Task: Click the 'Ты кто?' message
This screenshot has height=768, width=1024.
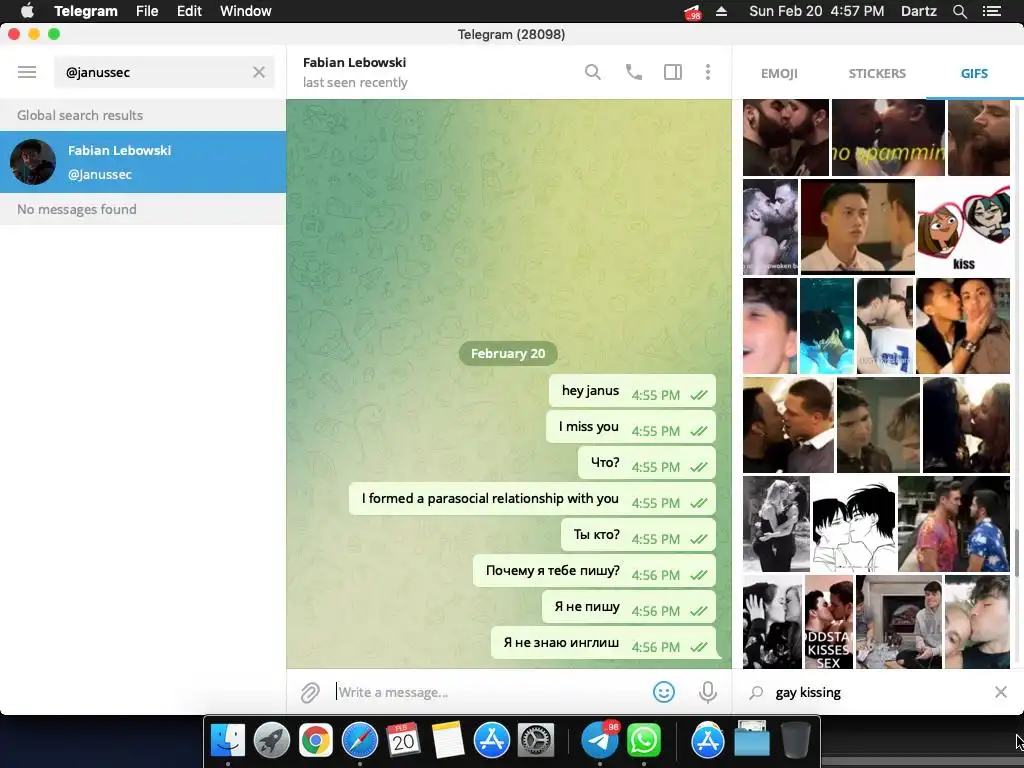Action: pos(638,534)
